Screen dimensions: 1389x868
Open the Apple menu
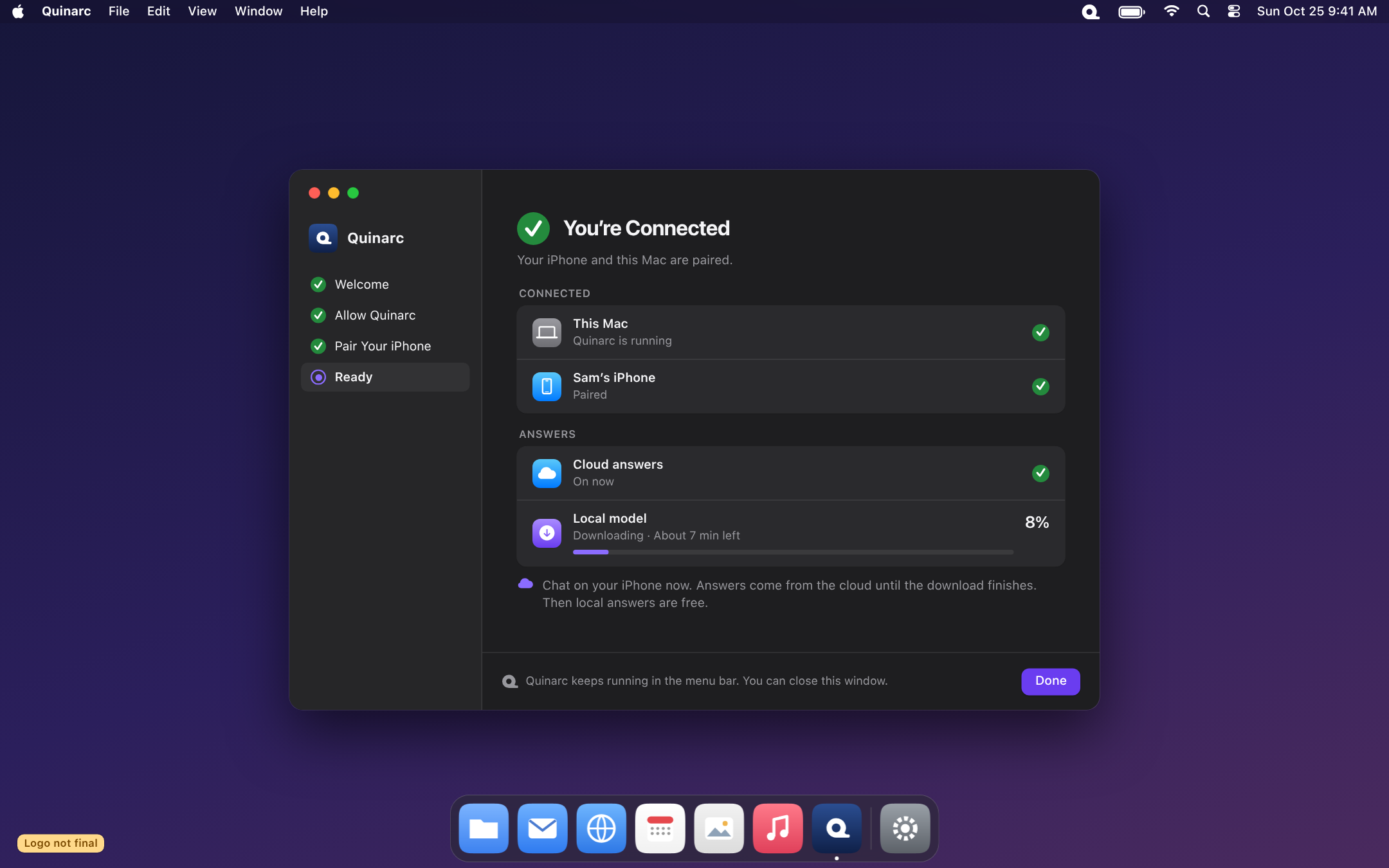pyautogui.click(x=17, y=12)
